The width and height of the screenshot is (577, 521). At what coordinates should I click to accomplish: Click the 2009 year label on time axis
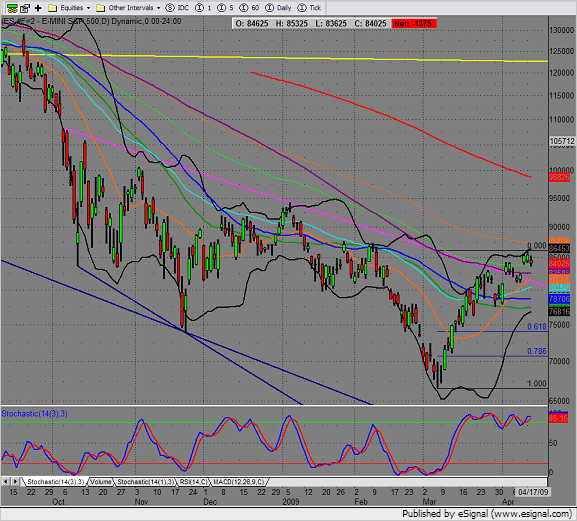[x=291, y=502]
